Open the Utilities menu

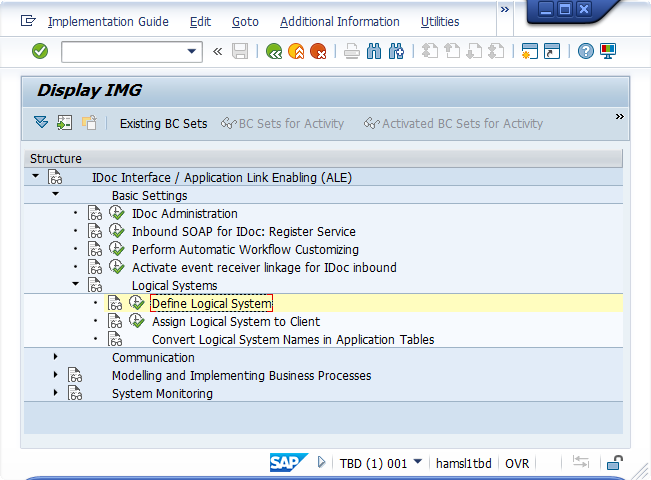440,21
